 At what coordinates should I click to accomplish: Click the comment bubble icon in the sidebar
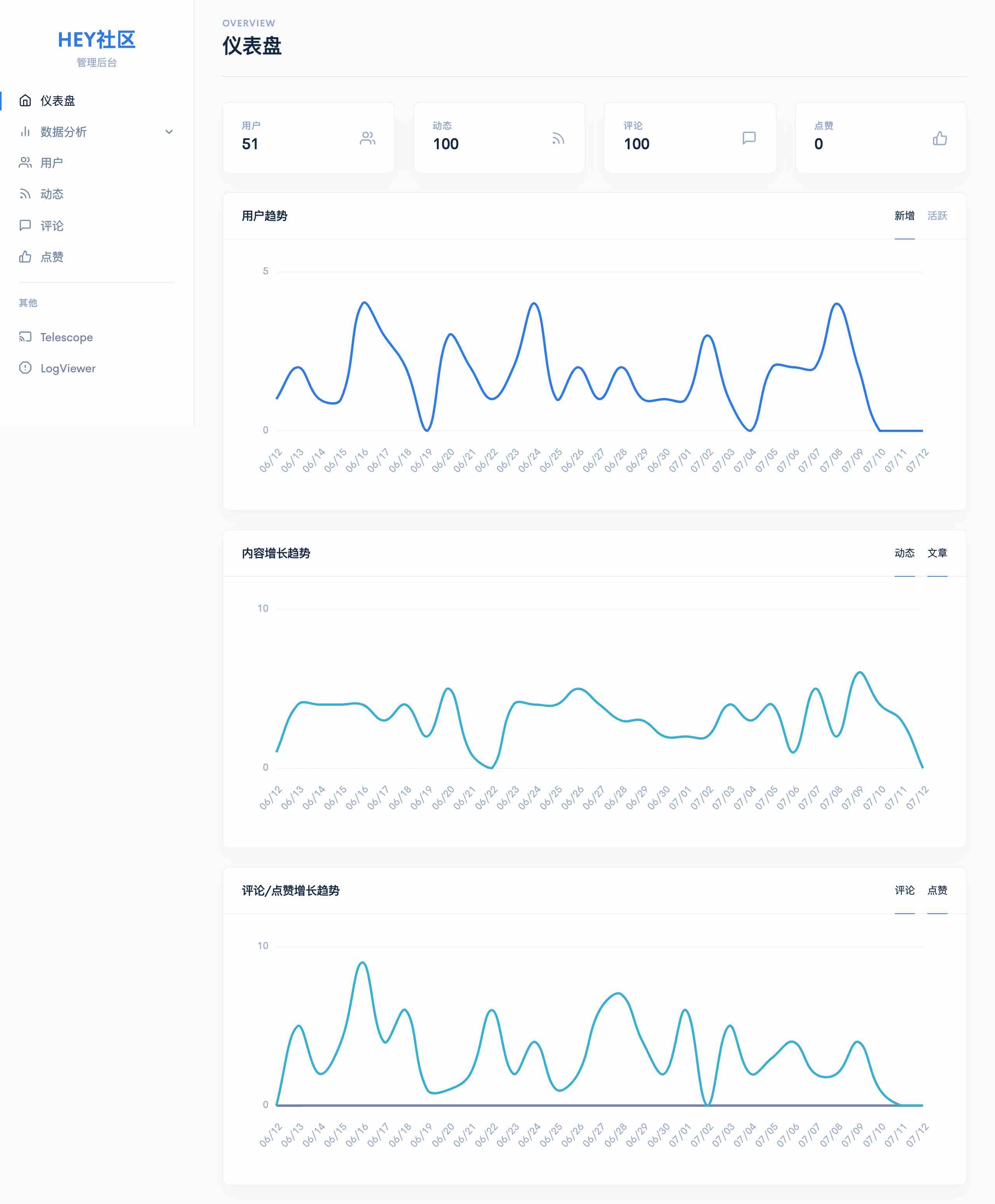click(25, 225)
